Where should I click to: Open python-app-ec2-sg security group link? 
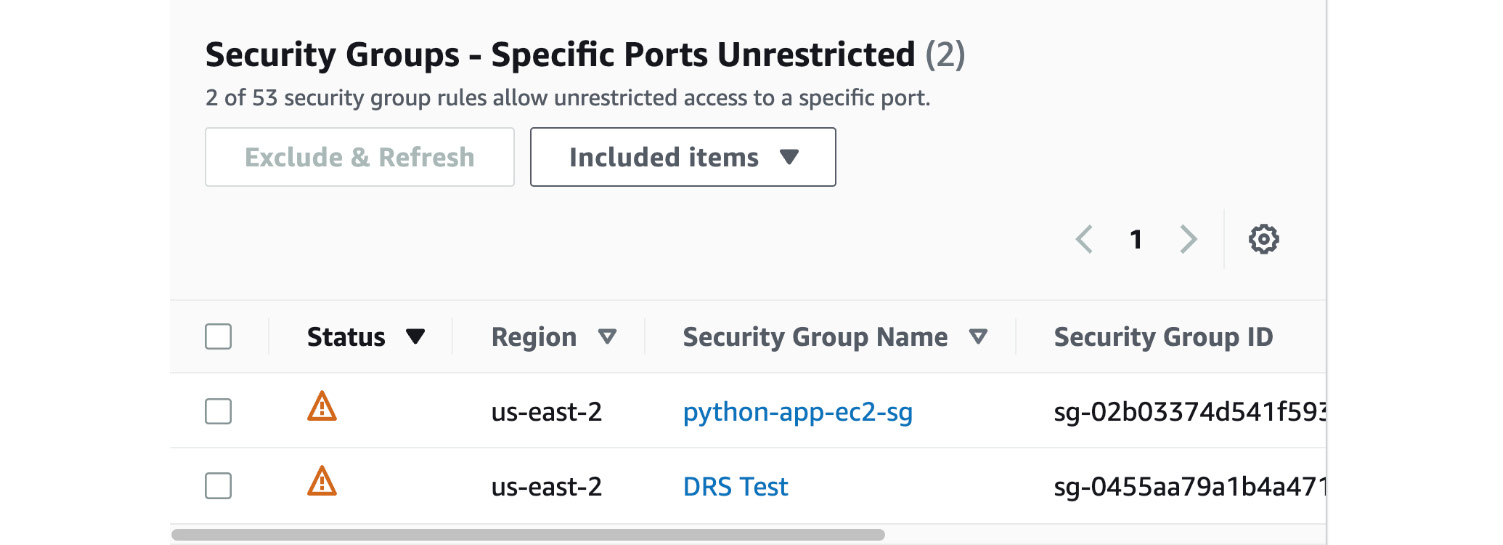[x=798, y=411]
